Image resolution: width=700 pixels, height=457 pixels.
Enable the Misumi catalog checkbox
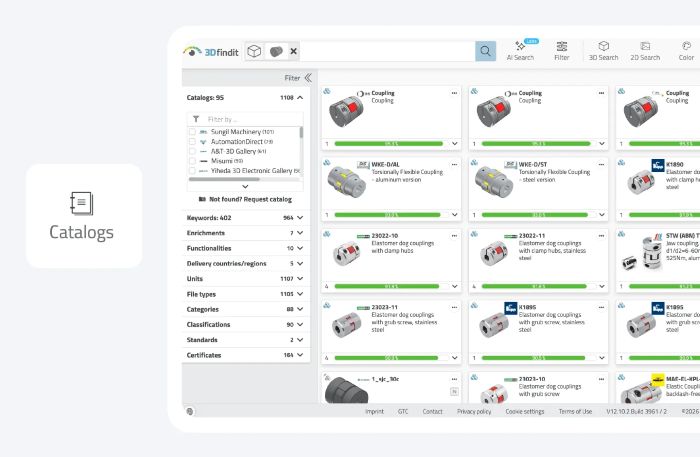click(192, 161)
